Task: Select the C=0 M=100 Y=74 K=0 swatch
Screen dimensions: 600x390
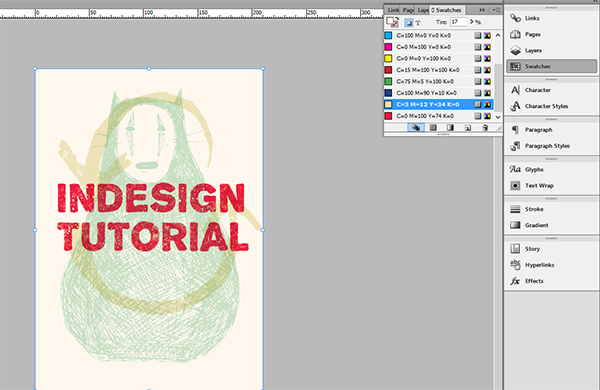Action: point(439,116)
